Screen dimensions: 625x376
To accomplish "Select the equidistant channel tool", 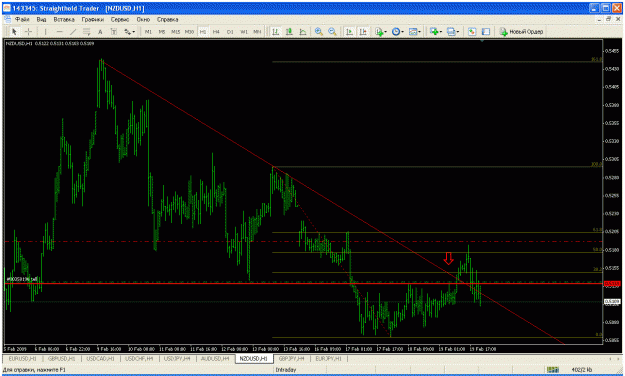I will click(x=86, y=31).
